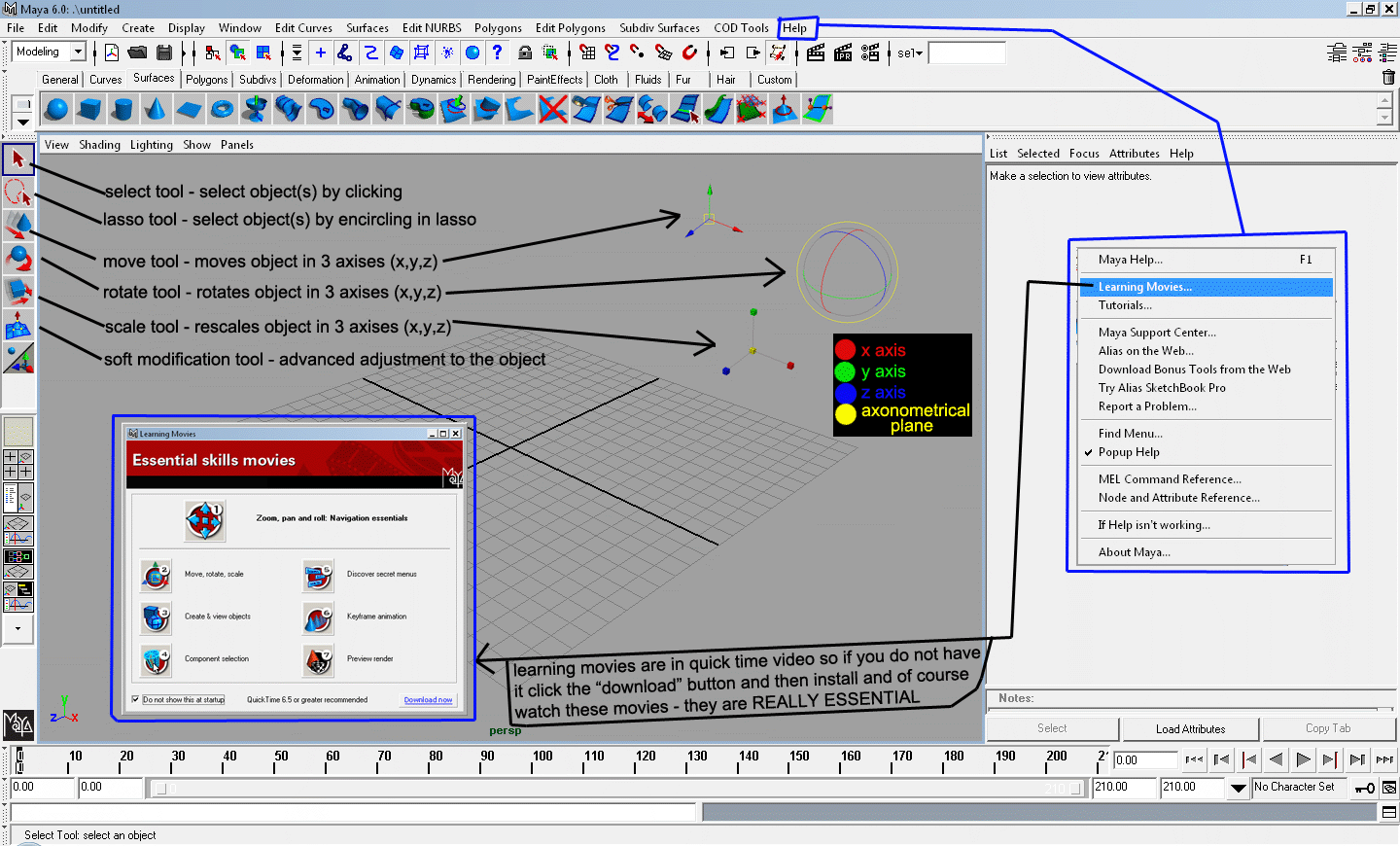Open the Keyframe animation movie icon
The height and width of the screenshot is (846, 1400).
pyautogui.click(x=318, y=617)
